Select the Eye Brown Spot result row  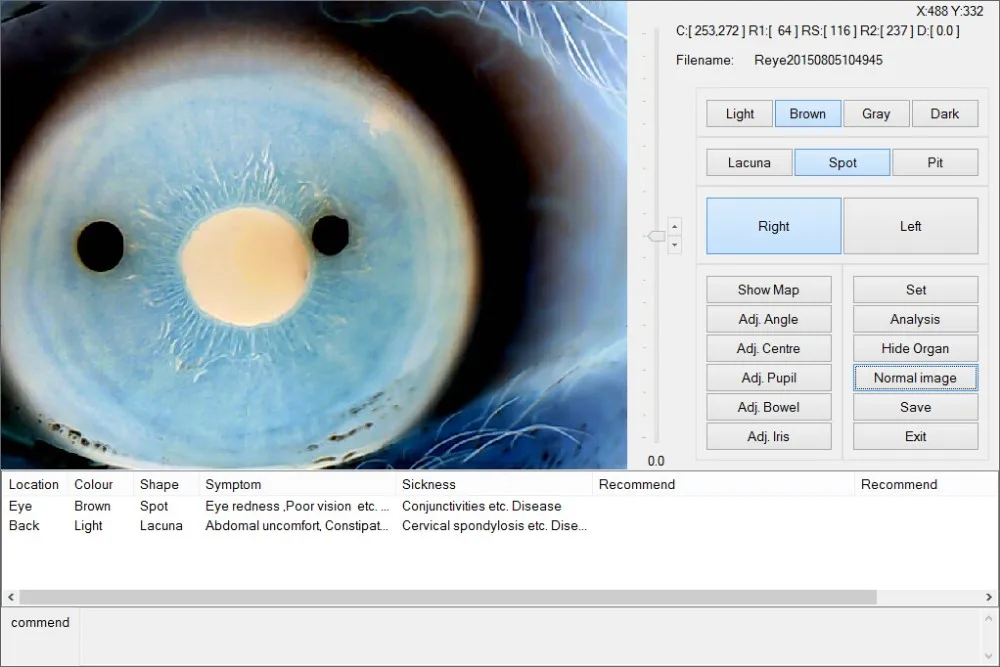200,506
